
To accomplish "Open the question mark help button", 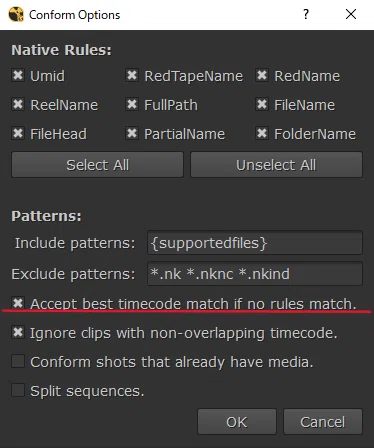I will pyautogui.click(x=306, y=14).
